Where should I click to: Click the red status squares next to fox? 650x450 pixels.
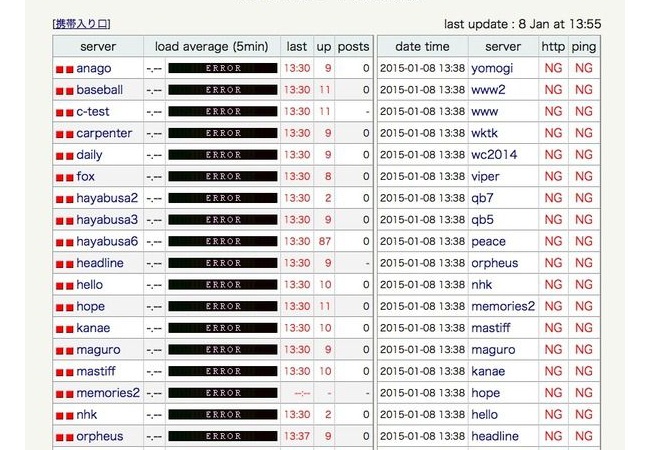(65, 177)
